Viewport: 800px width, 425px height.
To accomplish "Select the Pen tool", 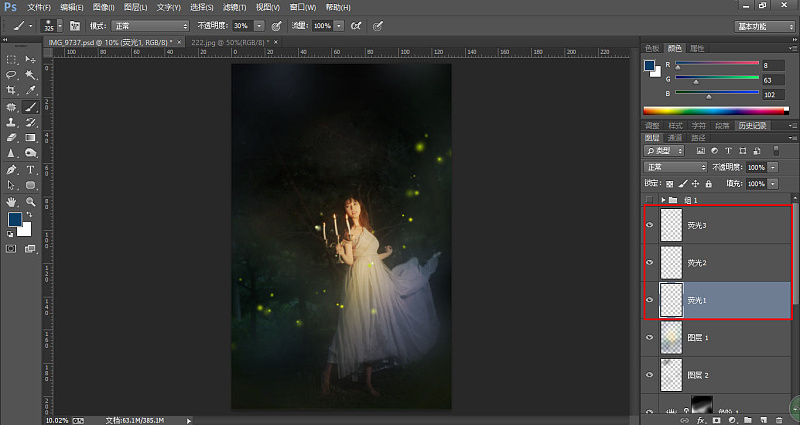I will [11, 170].
